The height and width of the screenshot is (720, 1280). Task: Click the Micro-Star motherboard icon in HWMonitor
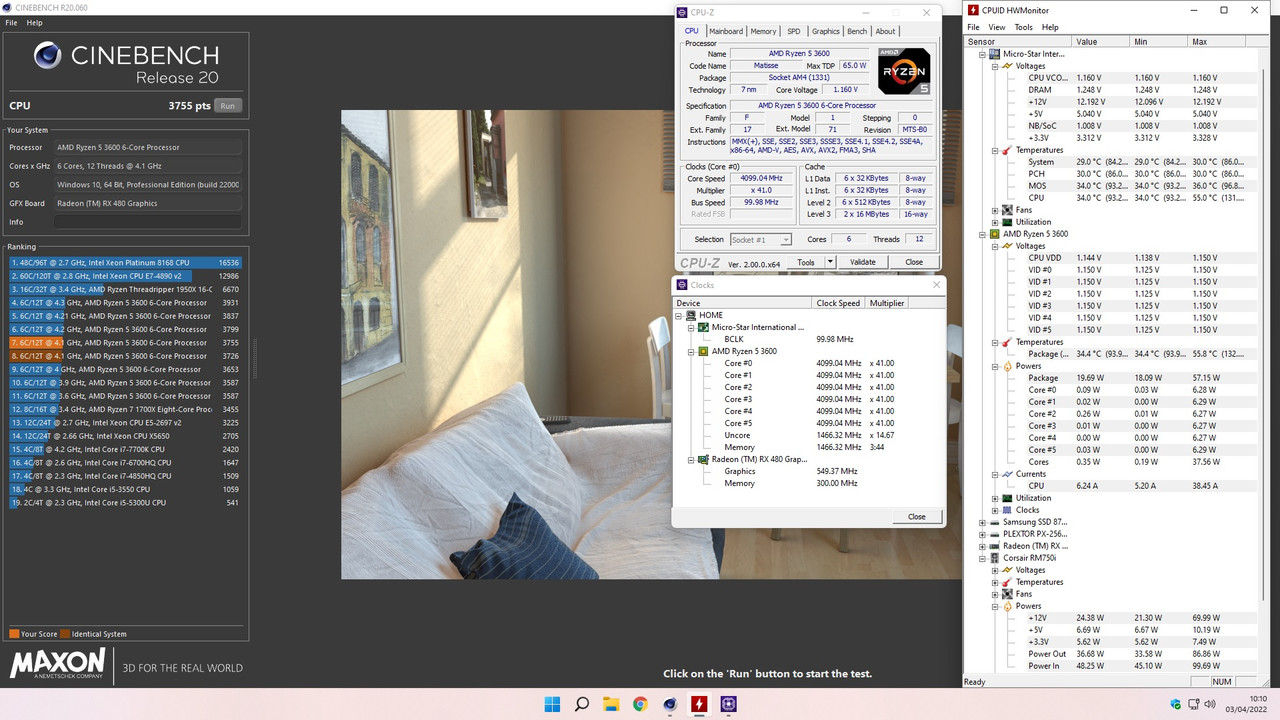995,54
